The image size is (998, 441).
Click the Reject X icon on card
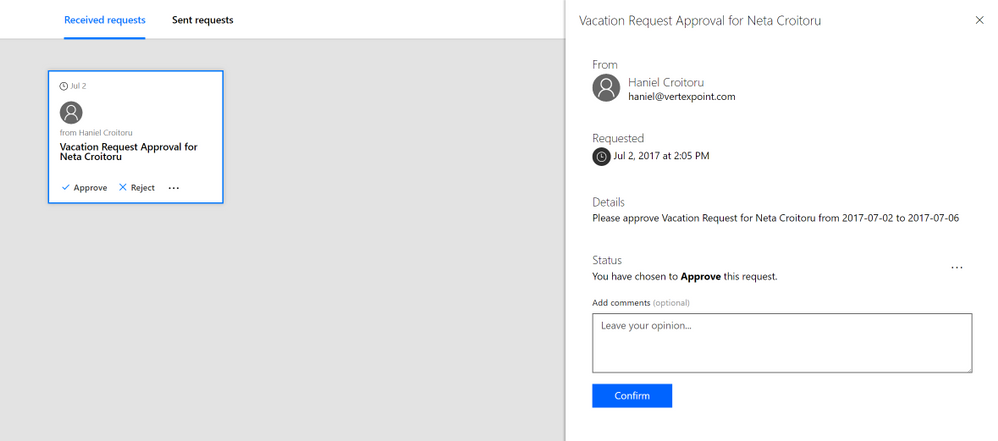point(123,188)
